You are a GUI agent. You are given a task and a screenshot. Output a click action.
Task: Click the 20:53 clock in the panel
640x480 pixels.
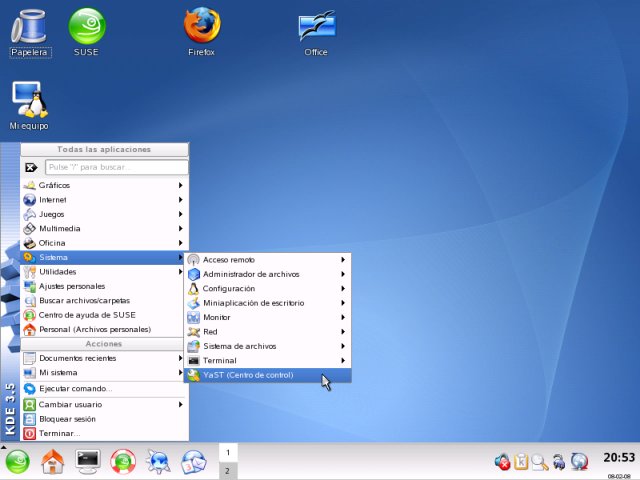coord(619,458)
